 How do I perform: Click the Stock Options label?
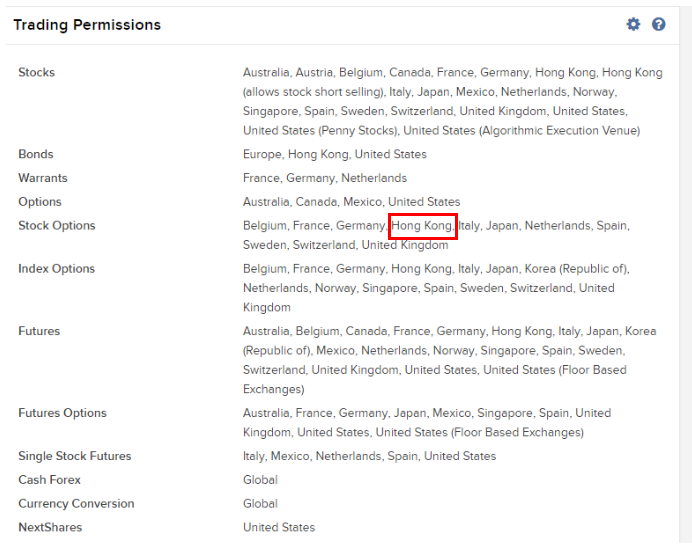point(57,226)
